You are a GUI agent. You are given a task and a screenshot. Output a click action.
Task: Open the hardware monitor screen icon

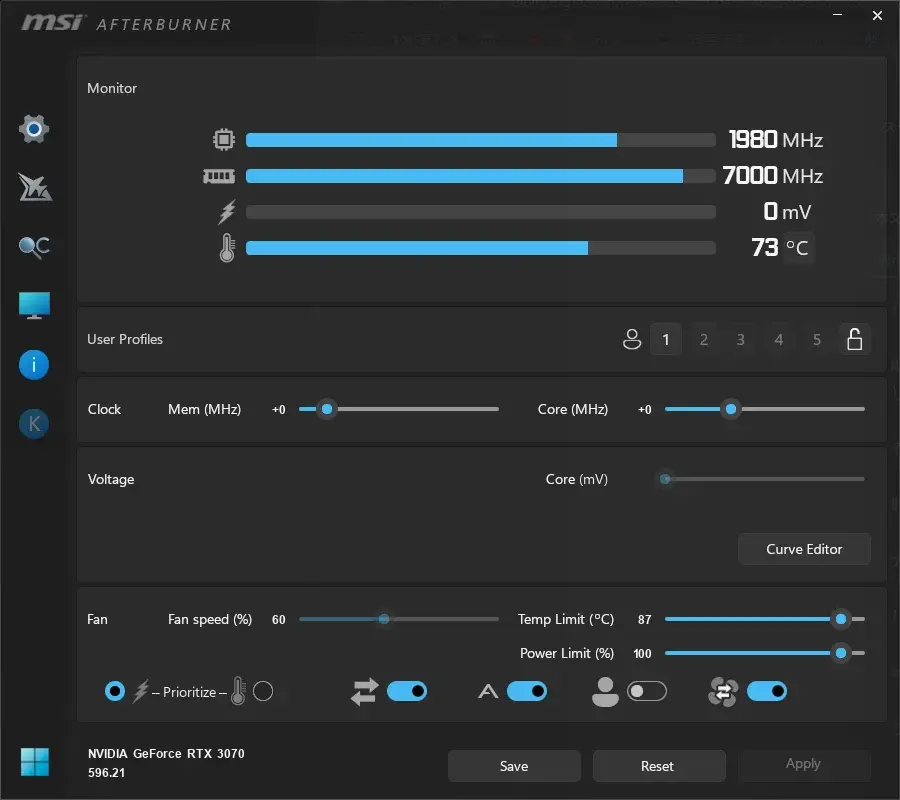click(34, 305)
